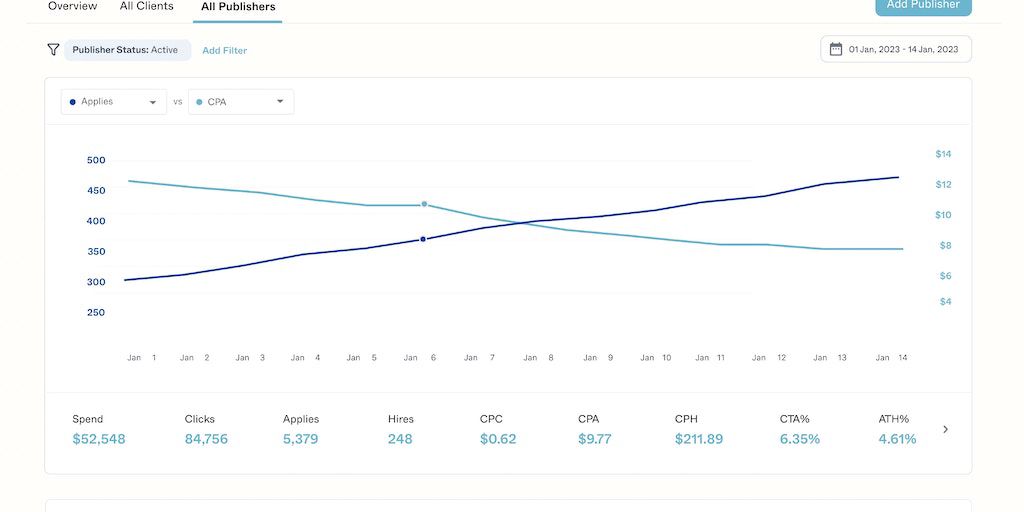This screenshot has height=512, width=1024.
Task: Select the CPH $211.89 metric
Action: tap(698, 430)
